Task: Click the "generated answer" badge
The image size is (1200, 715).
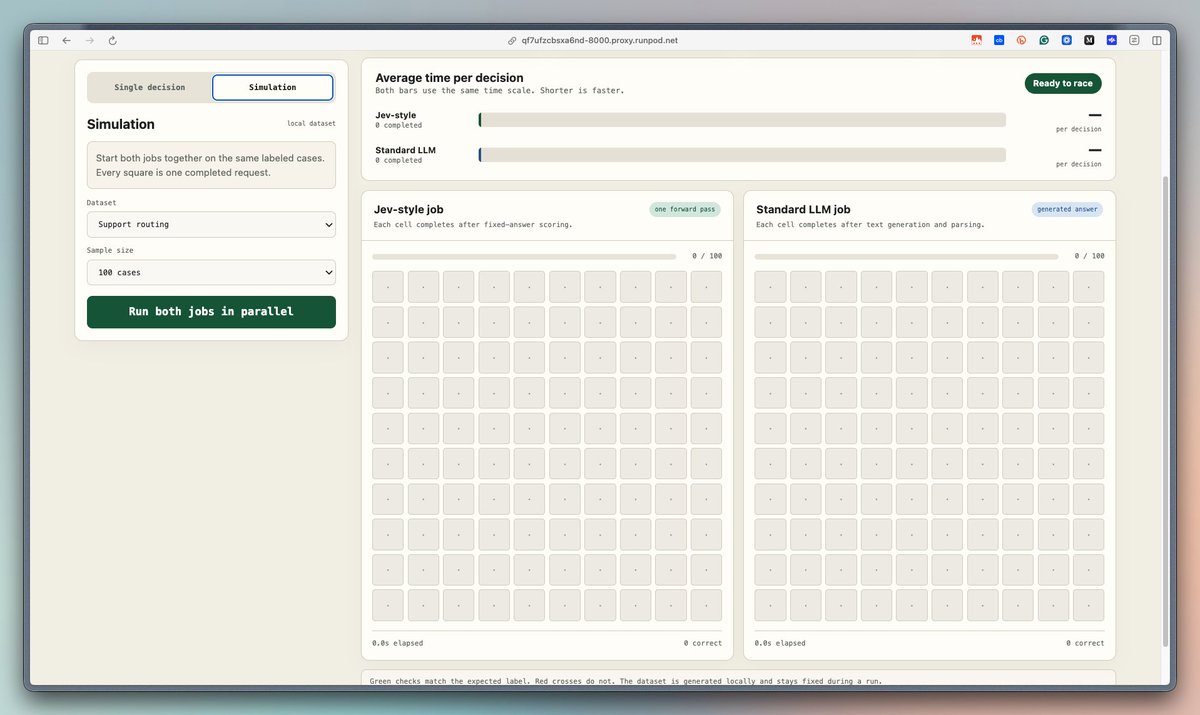Action: (x=1068, y=209)
